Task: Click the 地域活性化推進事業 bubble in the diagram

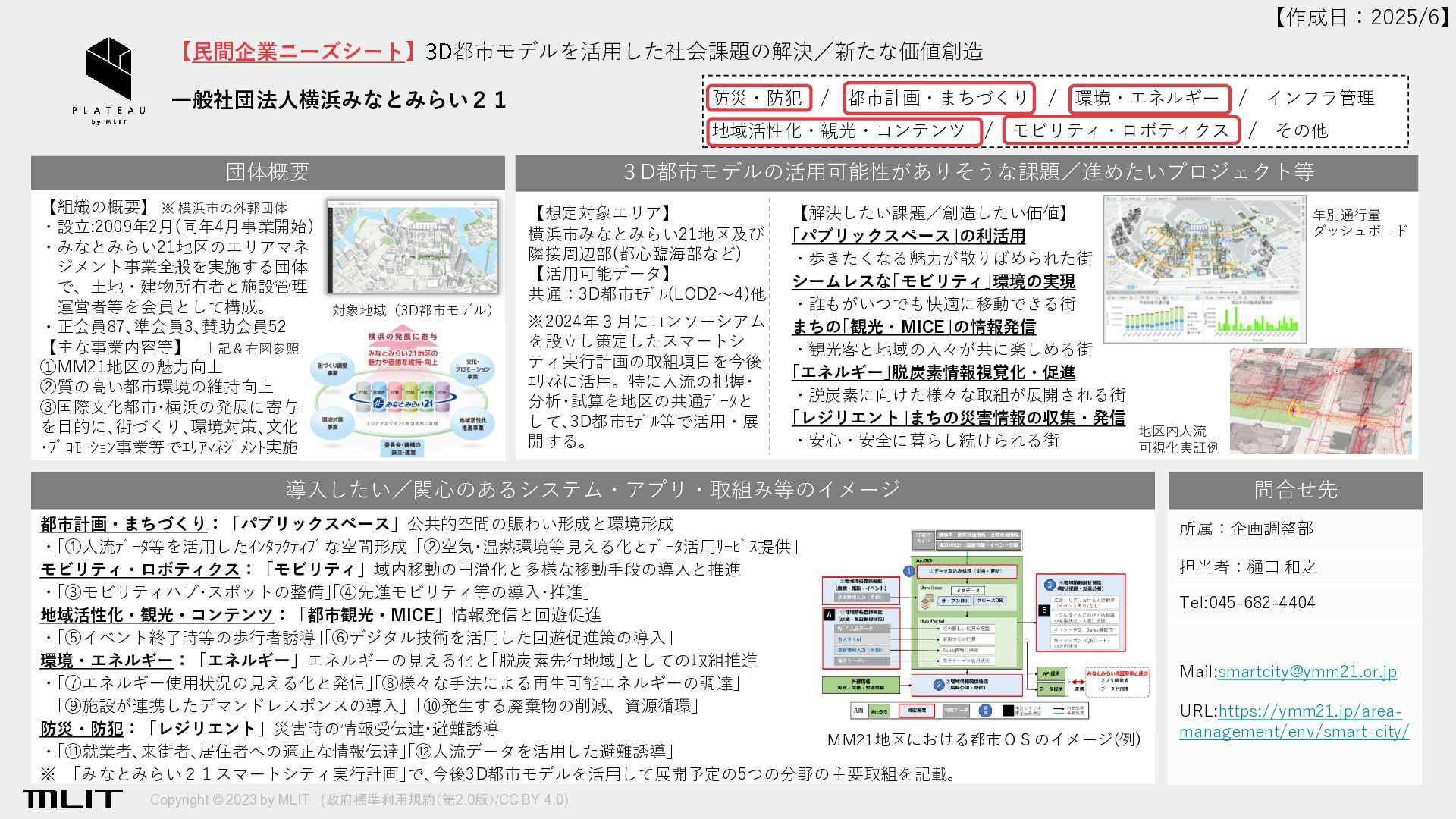Action: tap(472, 424)
